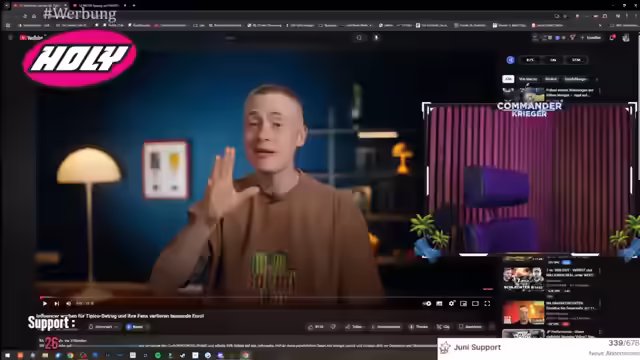Toggle theater mode view
Viewport: 640px width, 360px height.
[x=475, y=304]
